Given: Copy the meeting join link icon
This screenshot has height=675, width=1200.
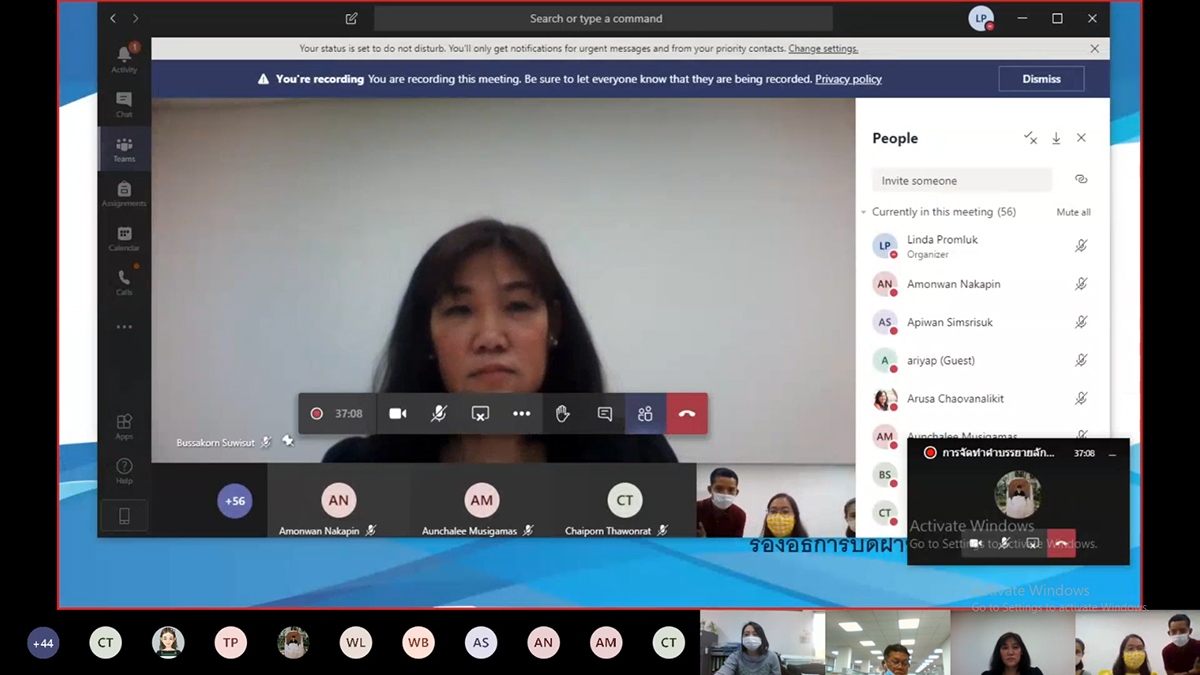Looking at the screenshot, I should 1081,180.
